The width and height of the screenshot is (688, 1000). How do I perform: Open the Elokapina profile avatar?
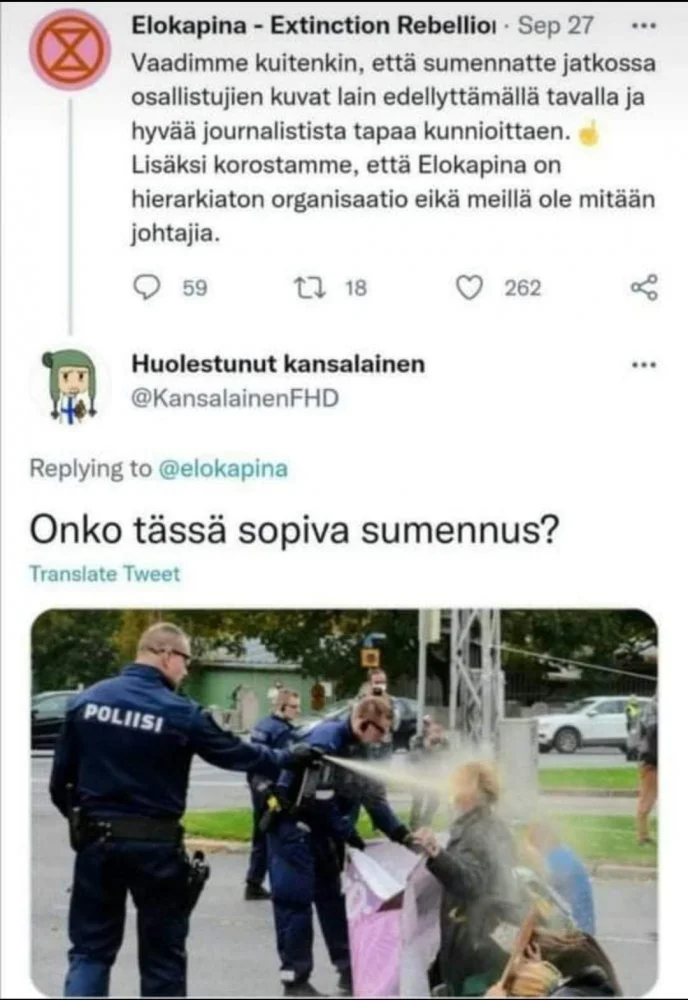(70, 49)
